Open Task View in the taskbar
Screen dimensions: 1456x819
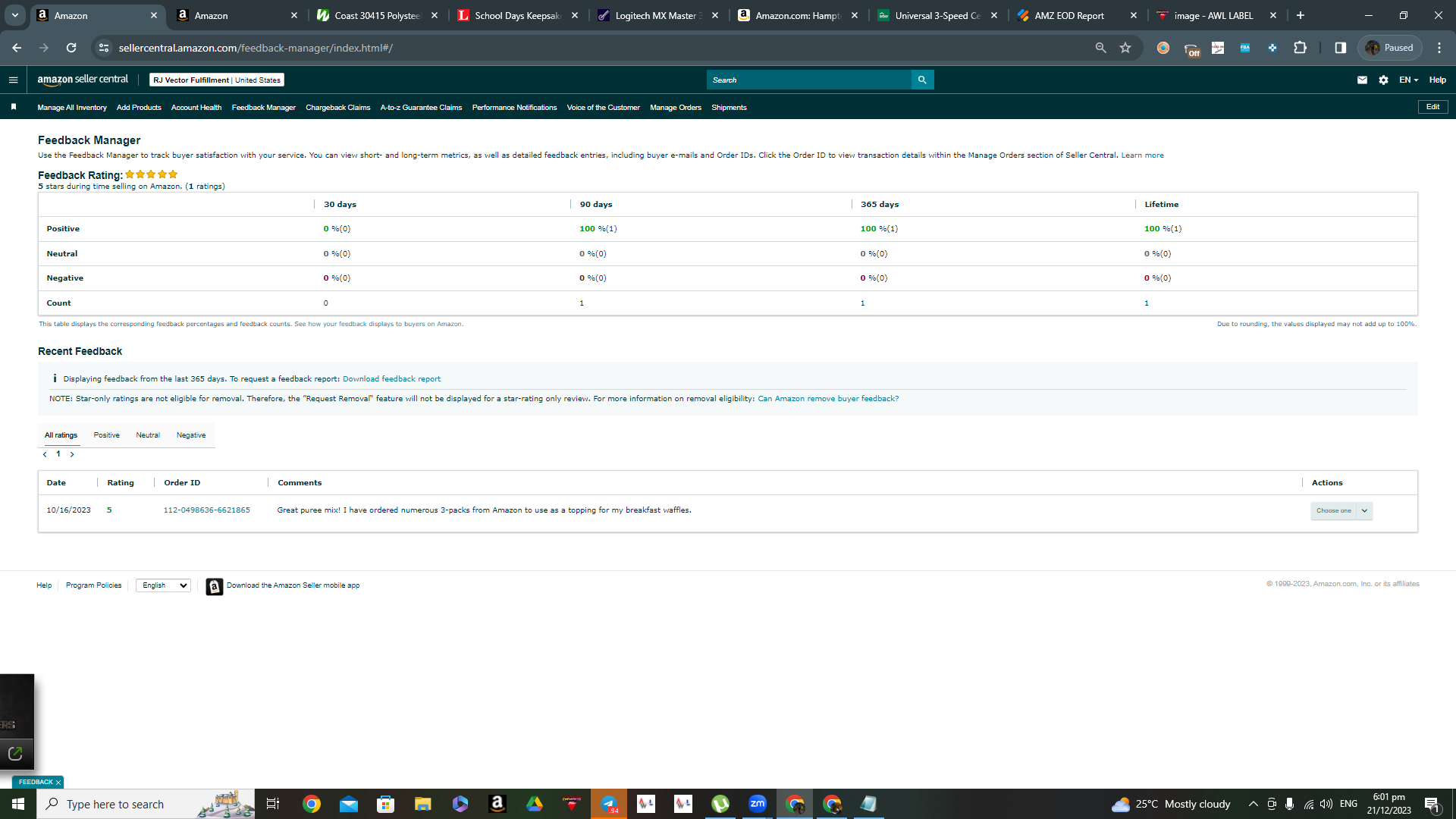coord(273,804)
